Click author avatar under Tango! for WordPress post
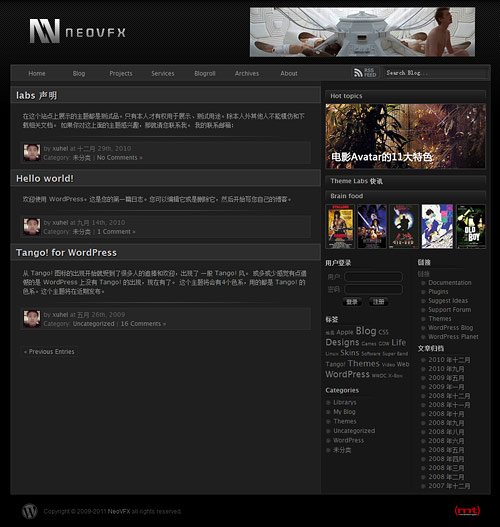Screen dimensions: 500x527 (32, 319)
